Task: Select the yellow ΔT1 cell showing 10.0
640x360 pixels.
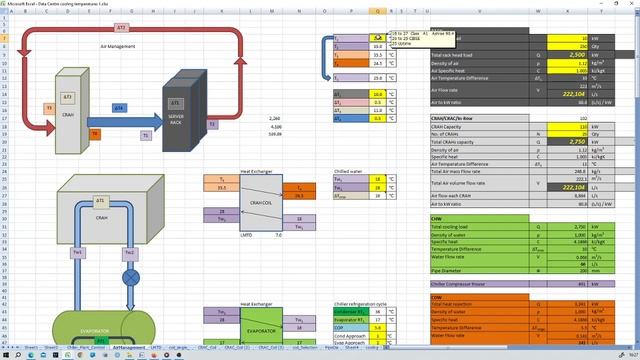Action: (x=377, y=94)
